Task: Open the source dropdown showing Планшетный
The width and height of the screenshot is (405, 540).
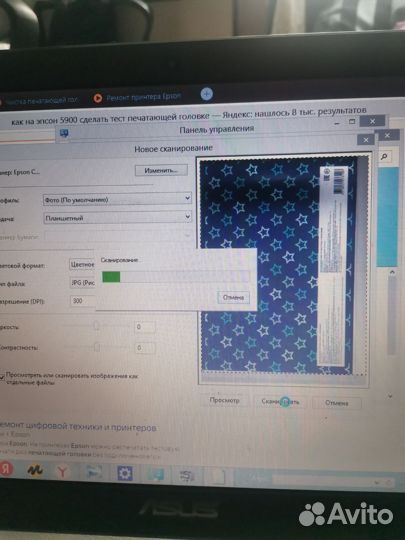Action: 117,217
